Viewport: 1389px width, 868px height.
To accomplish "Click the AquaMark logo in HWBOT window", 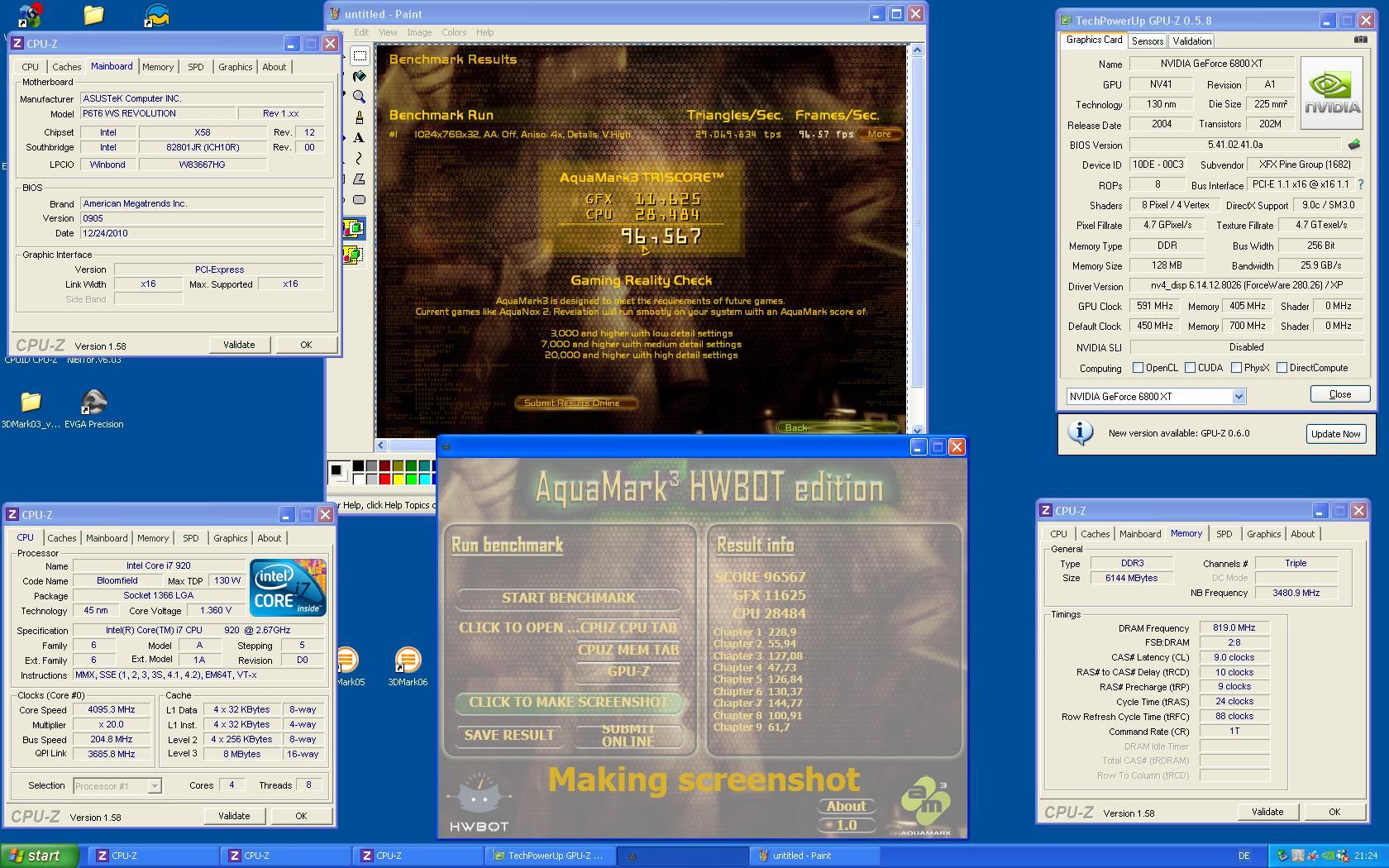I will coord(926,806).
